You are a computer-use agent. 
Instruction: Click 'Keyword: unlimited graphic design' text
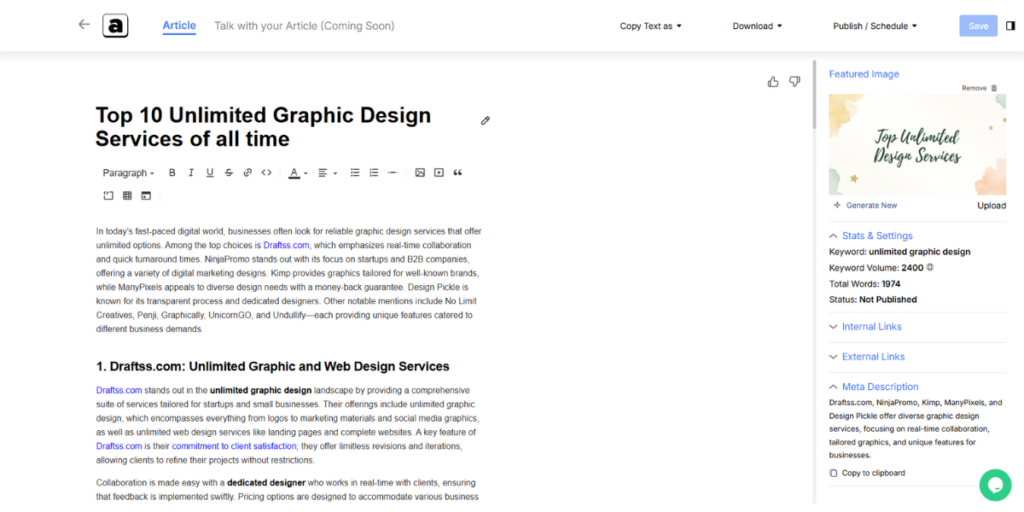pyautogui.click(x=899, y=251)
